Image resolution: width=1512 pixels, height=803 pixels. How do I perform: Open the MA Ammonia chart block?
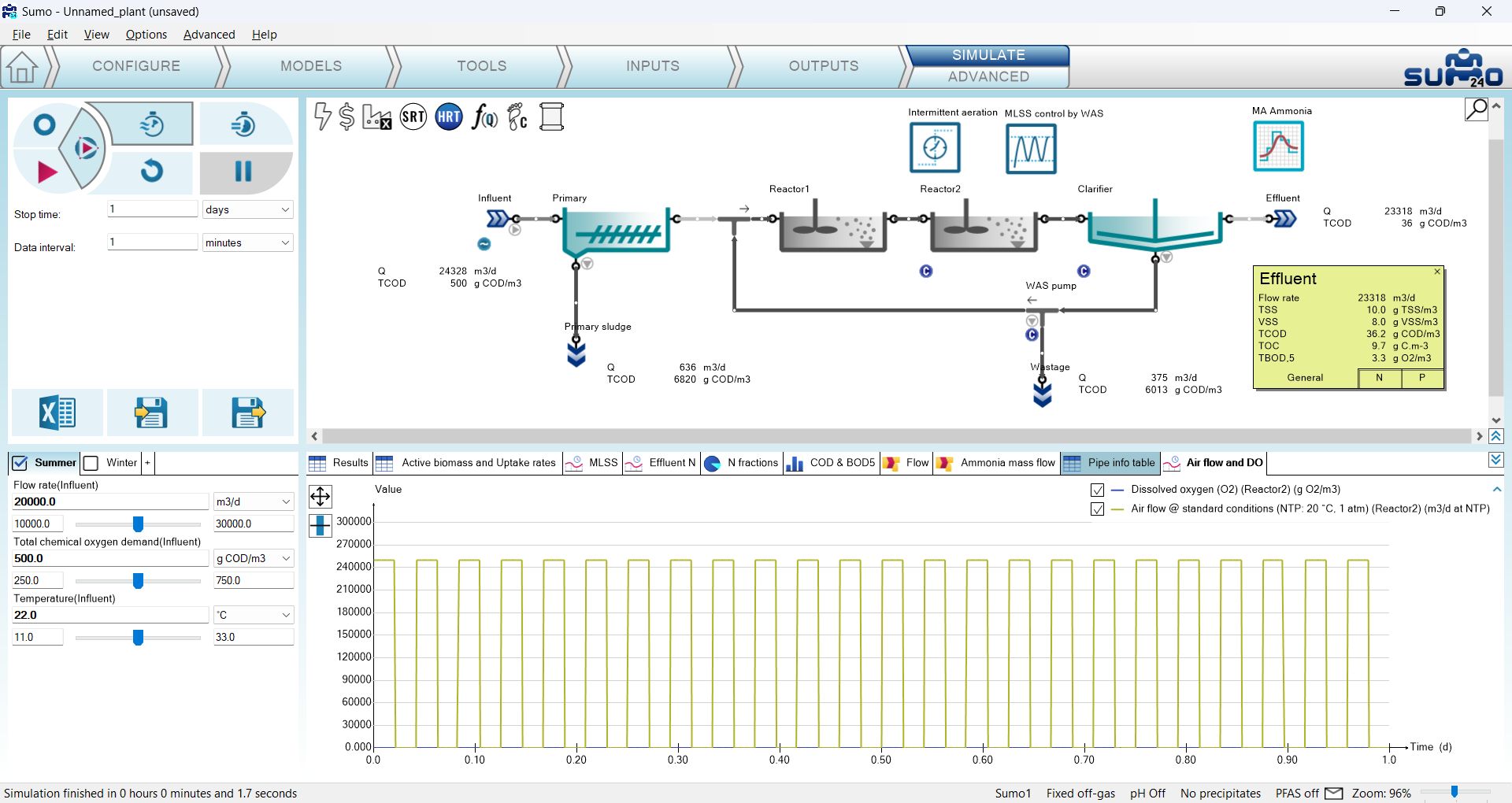[1278, 146]
